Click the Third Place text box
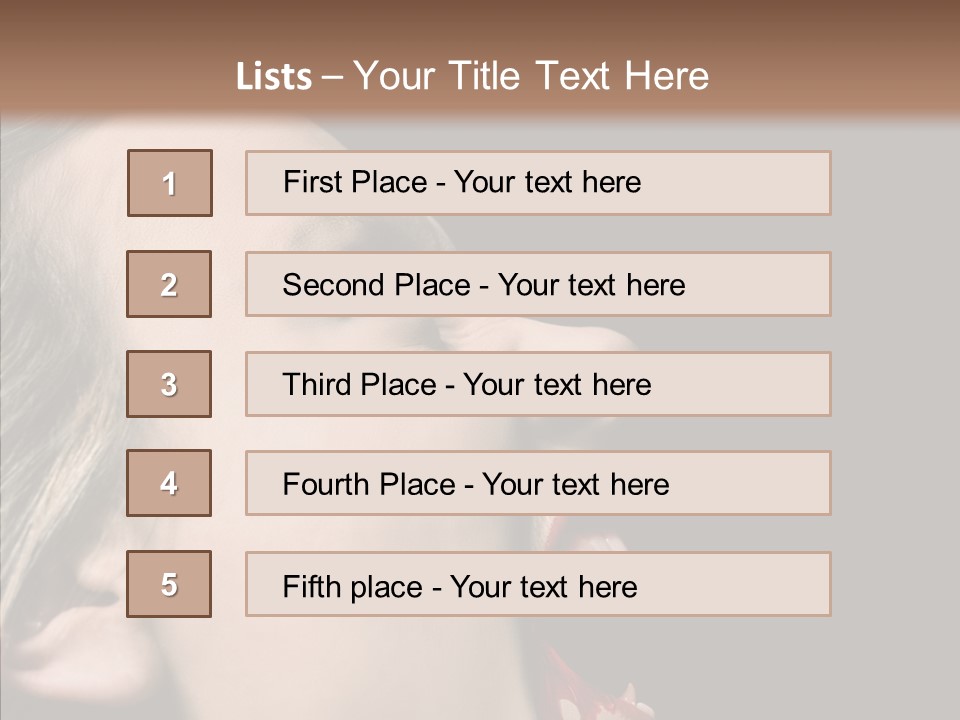Screen dimensions: 960x720 pos(538,384)
